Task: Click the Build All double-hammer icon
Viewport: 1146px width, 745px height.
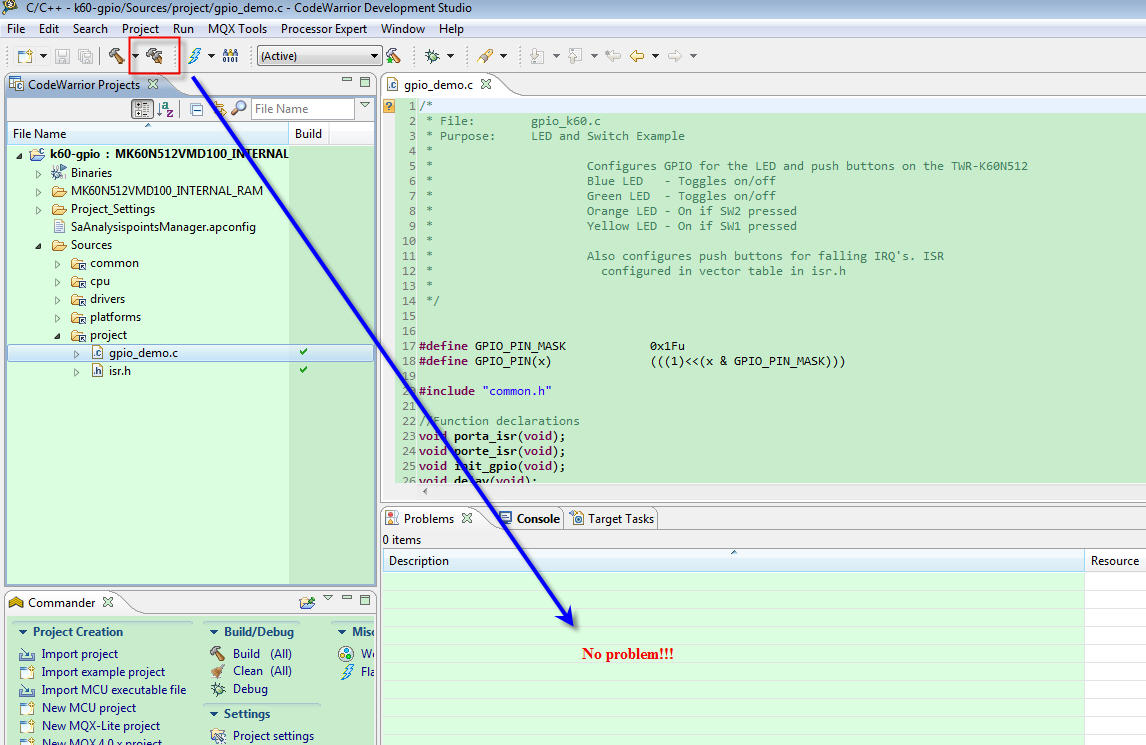Action: pos(155,56)
